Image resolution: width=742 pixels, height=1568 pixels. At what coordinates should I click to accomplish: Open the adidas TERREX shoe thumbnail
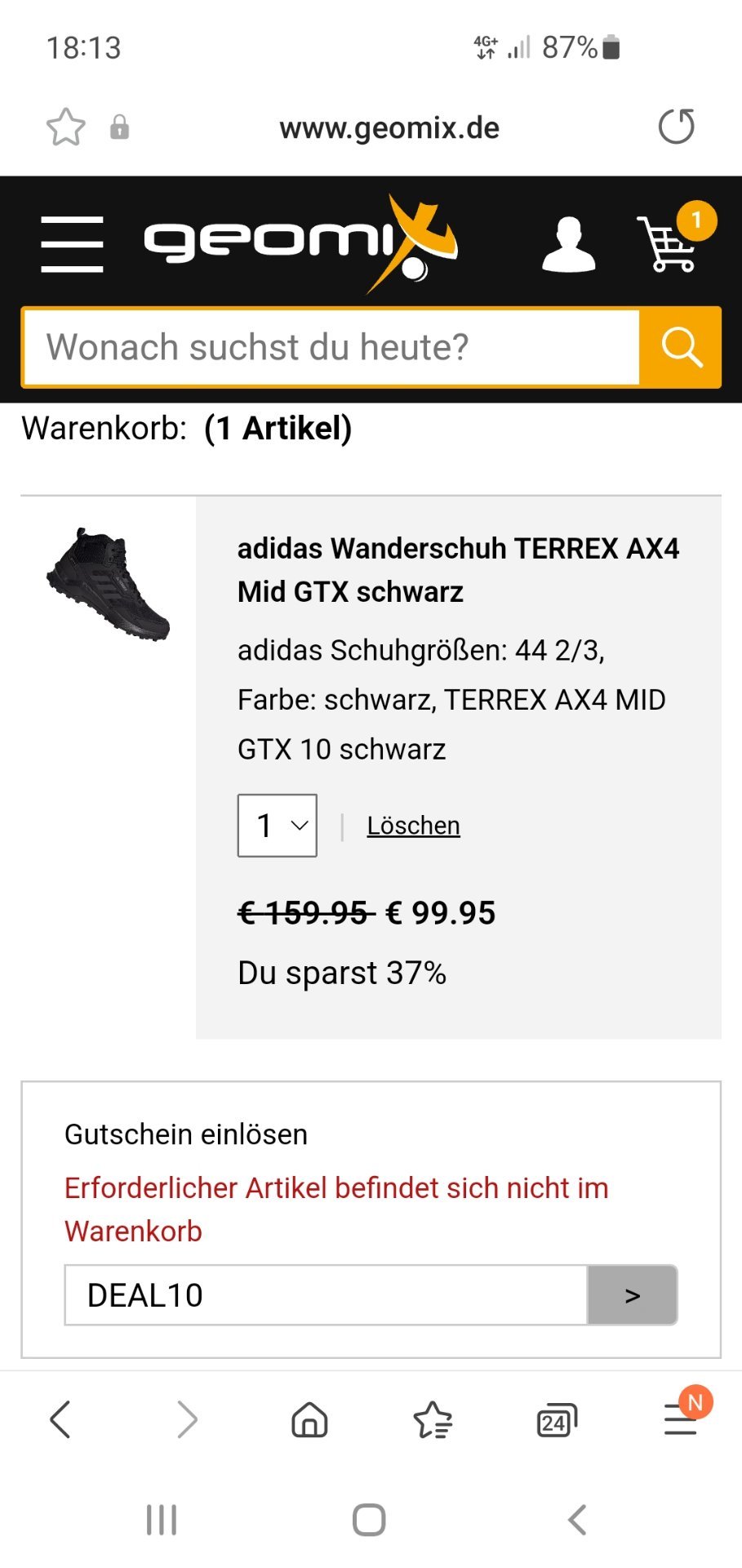point(108,583)
